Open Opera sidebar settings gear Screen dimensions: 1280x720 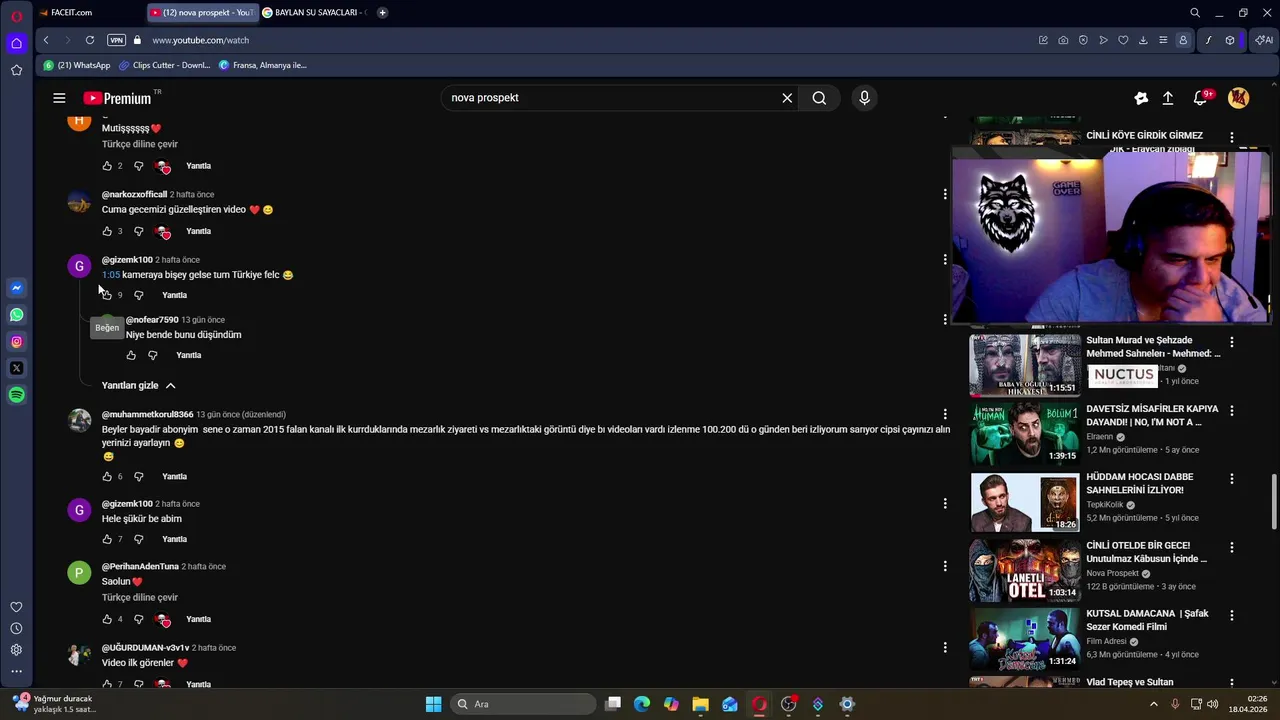click(16, 650)
